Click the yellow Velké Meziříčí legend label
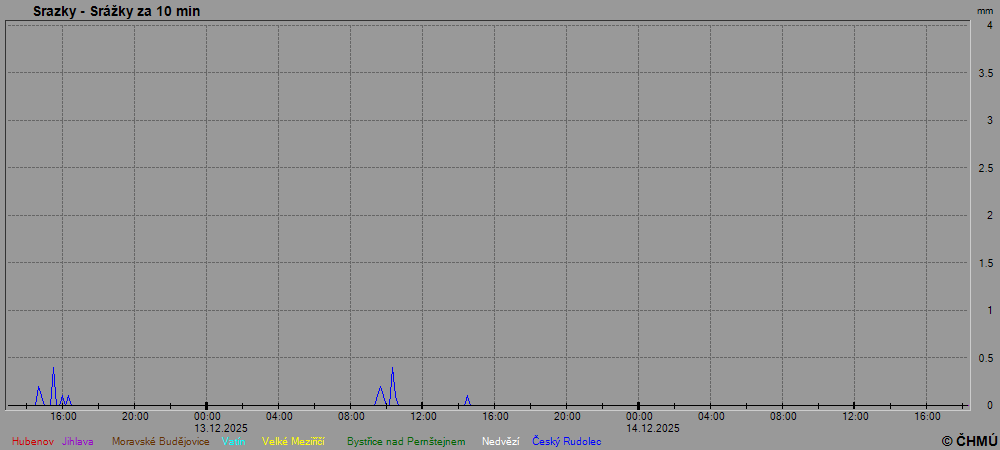1000x450 pixels. (293, 441)
